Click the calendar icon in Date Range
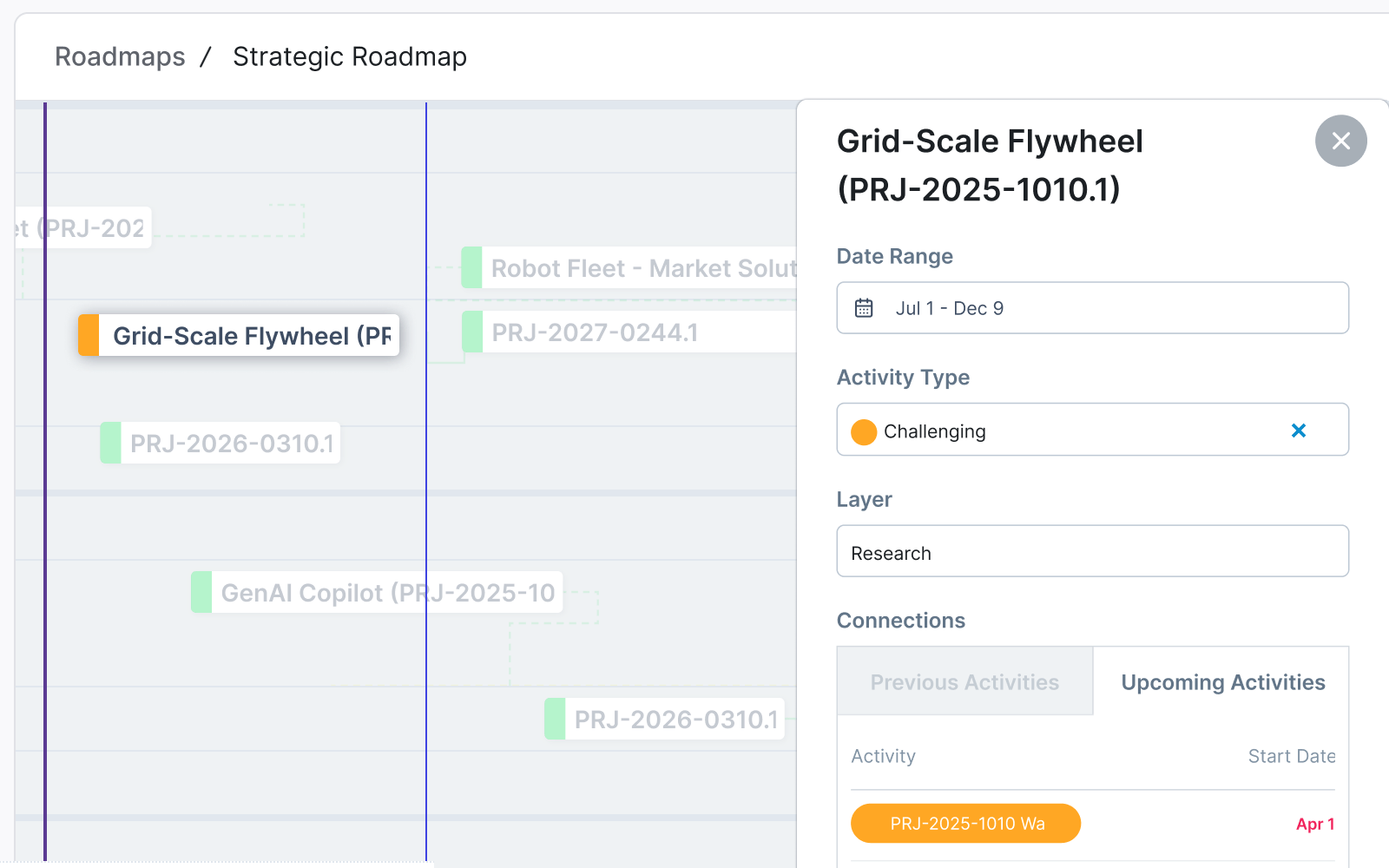Viewport: 1389px width, 868px height. pyautogui.click(x=864, y=308)
